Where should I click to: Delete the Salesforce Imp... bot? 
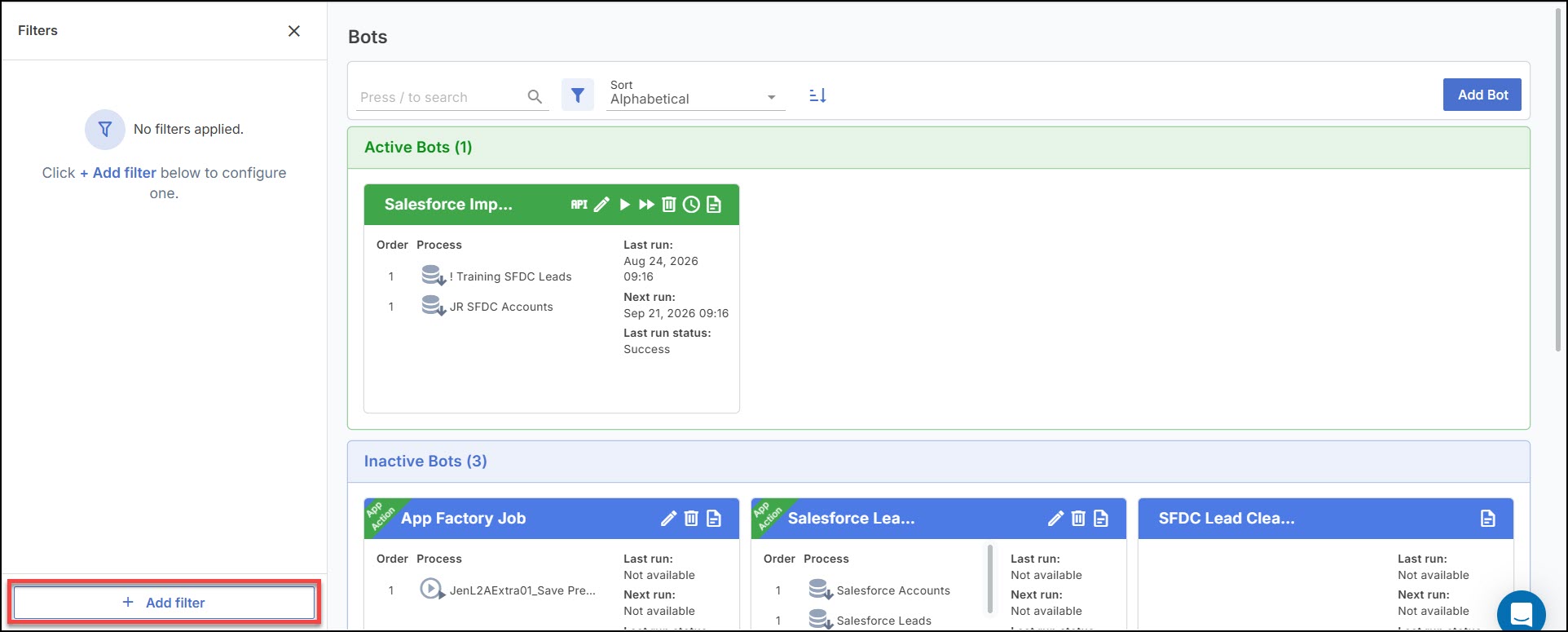click(x=668, y=205)
